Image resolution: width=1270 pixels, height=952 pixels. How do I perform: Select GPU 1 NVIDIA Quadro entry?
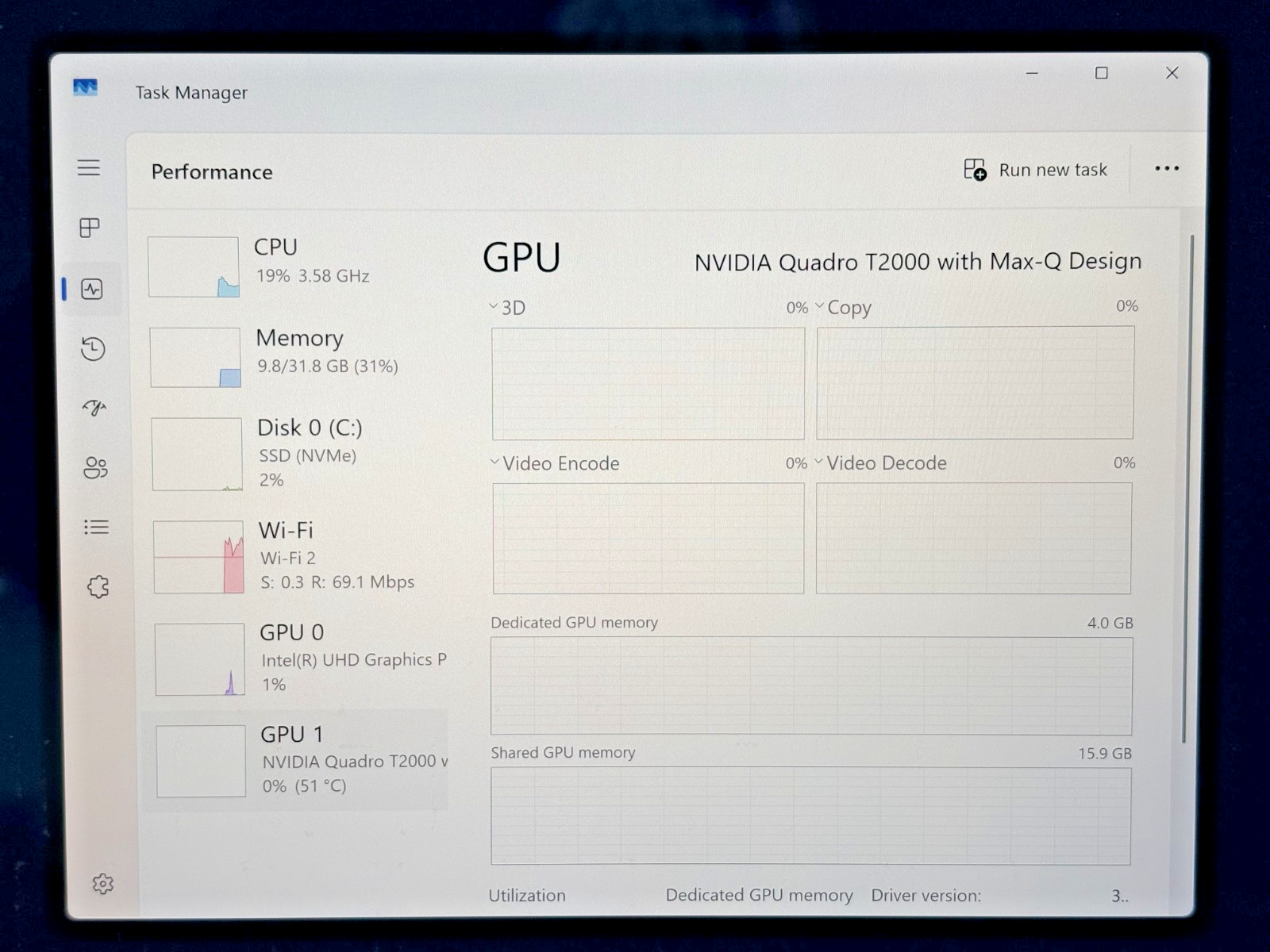point(295,760)
